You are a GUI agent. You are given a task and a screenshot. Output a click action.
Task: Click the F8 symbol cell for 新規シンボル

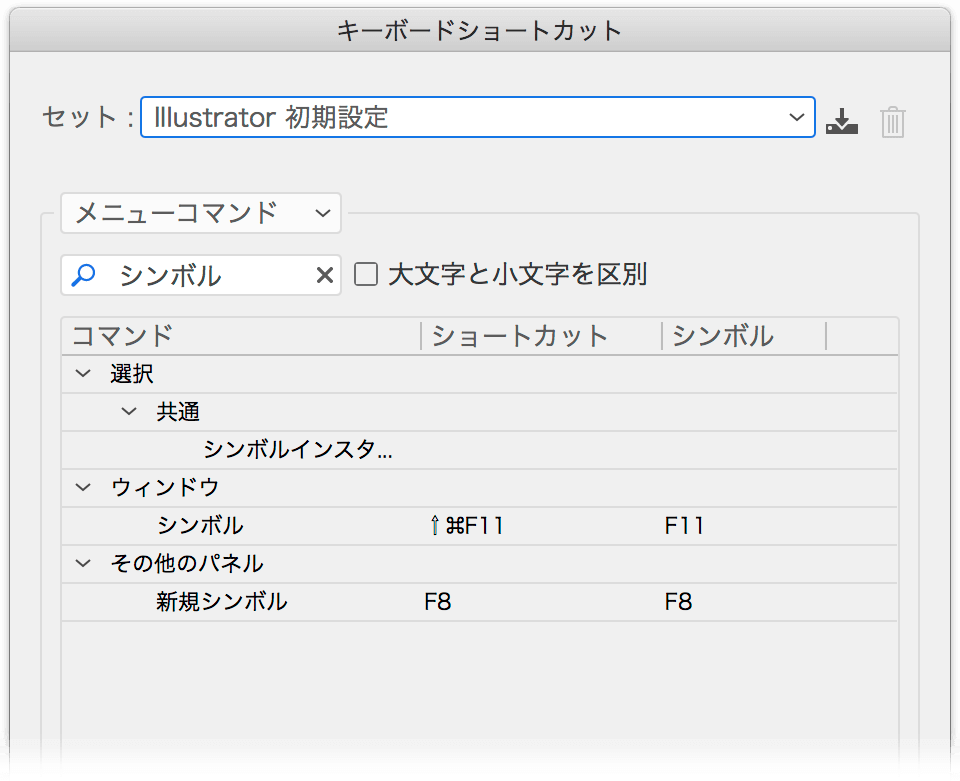(x=678, y=602)
